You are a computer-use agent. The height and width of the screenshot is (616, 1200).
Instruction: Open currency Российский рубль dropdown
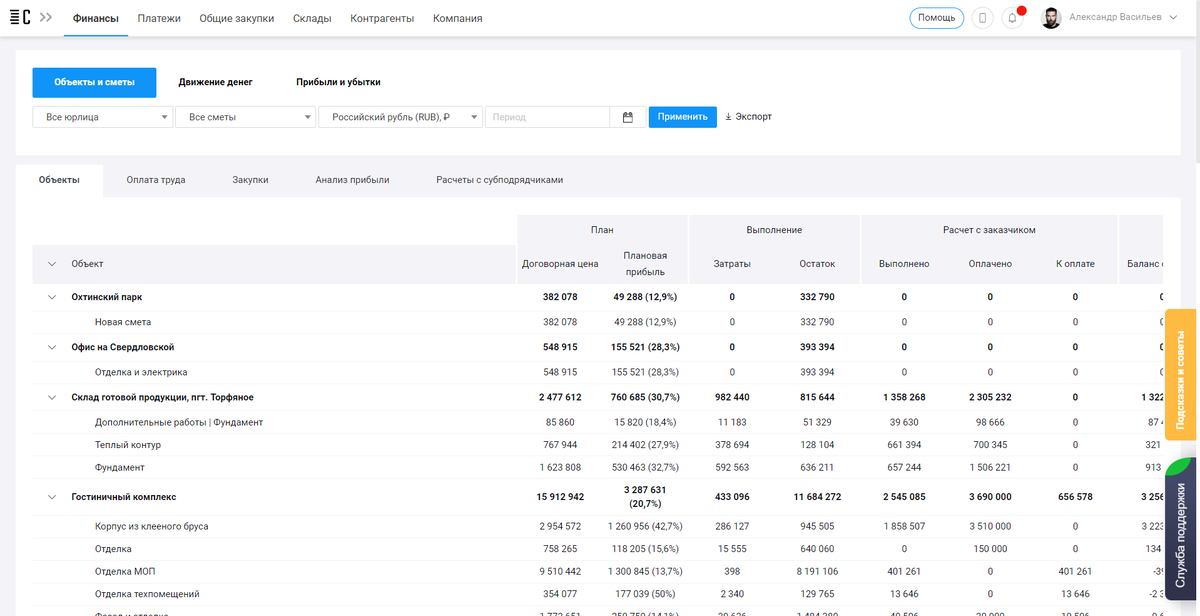tap(400, 117)
